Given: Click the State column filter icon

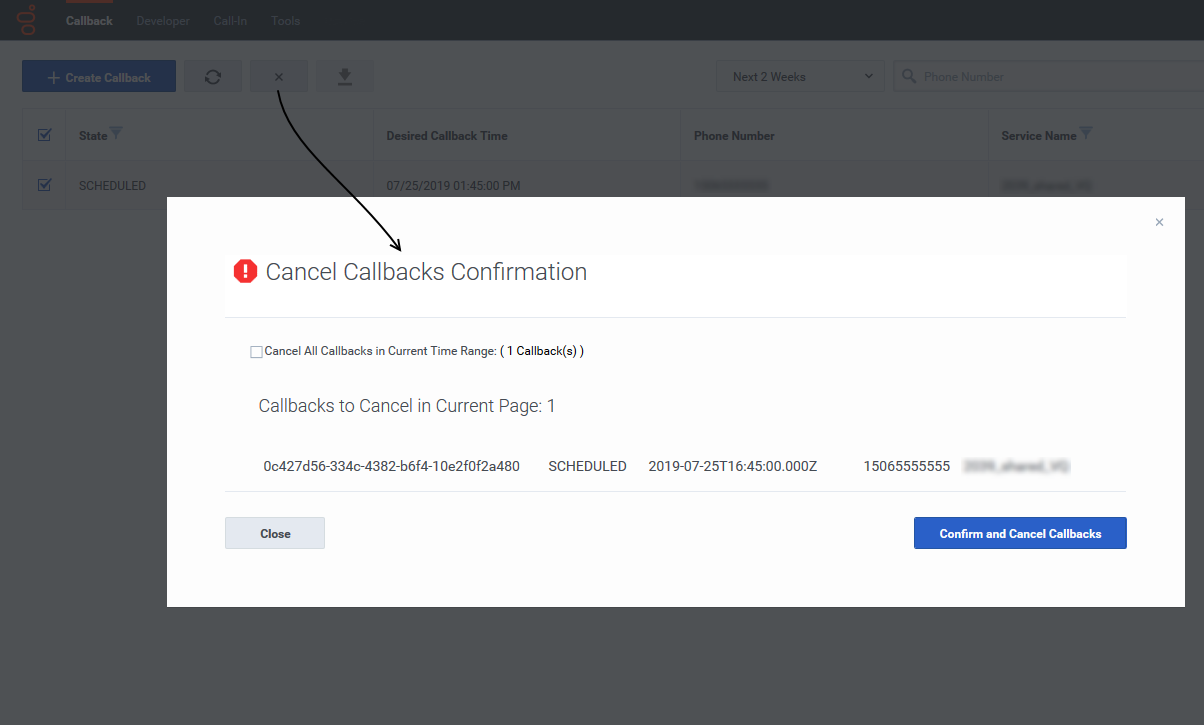Looking at the screenshot, I should click(116, 134).
